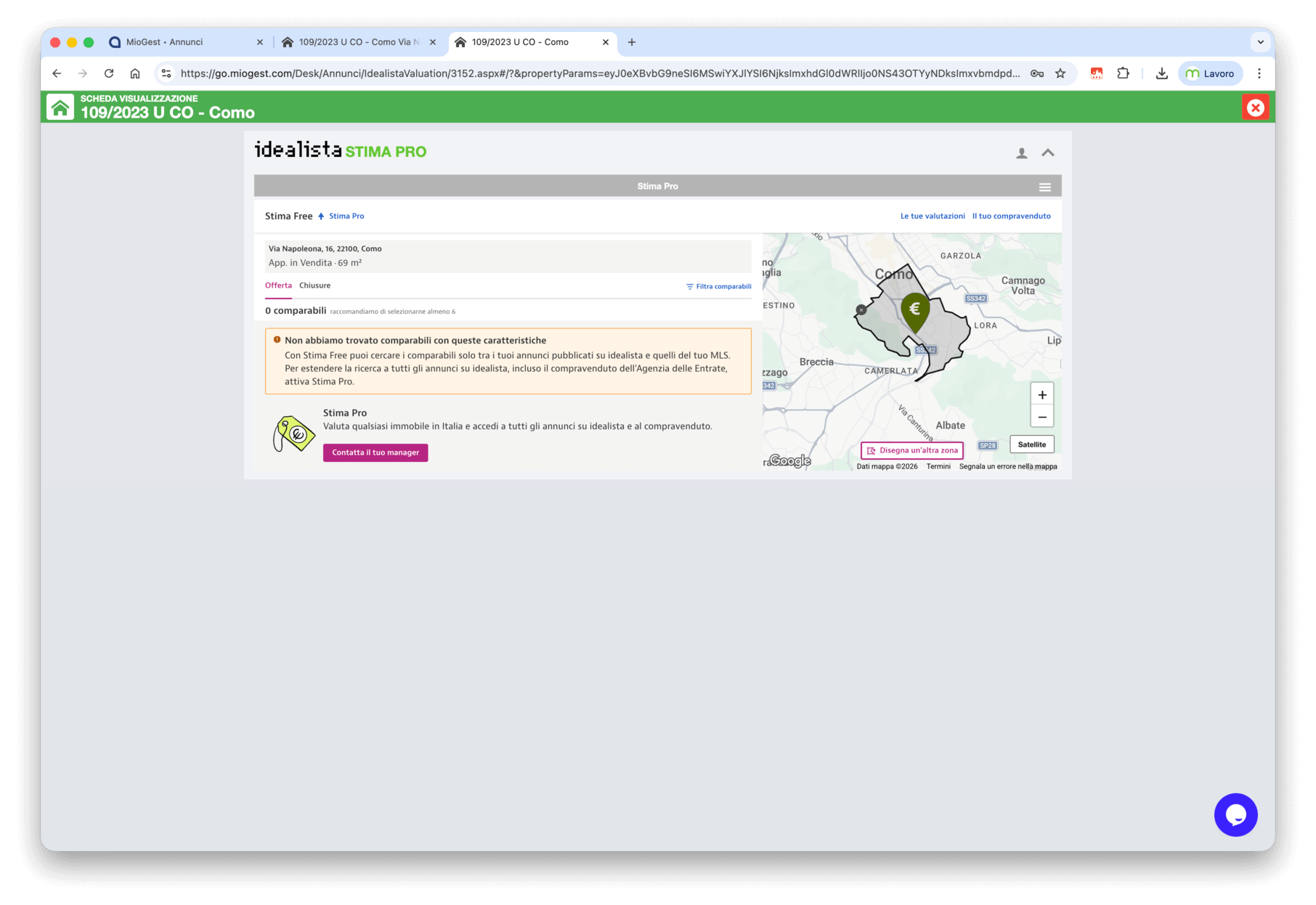Select the Offerta tab

click(278, 285)
